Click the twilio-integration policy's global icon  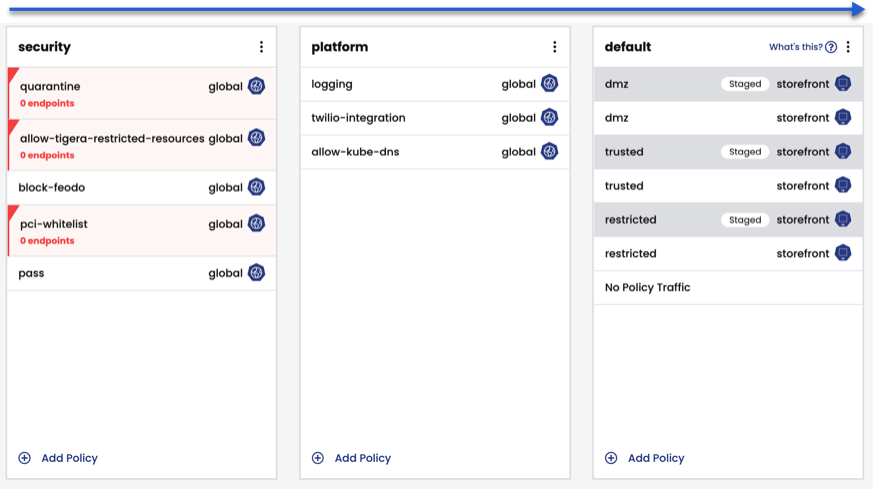(x=550, y=118)
